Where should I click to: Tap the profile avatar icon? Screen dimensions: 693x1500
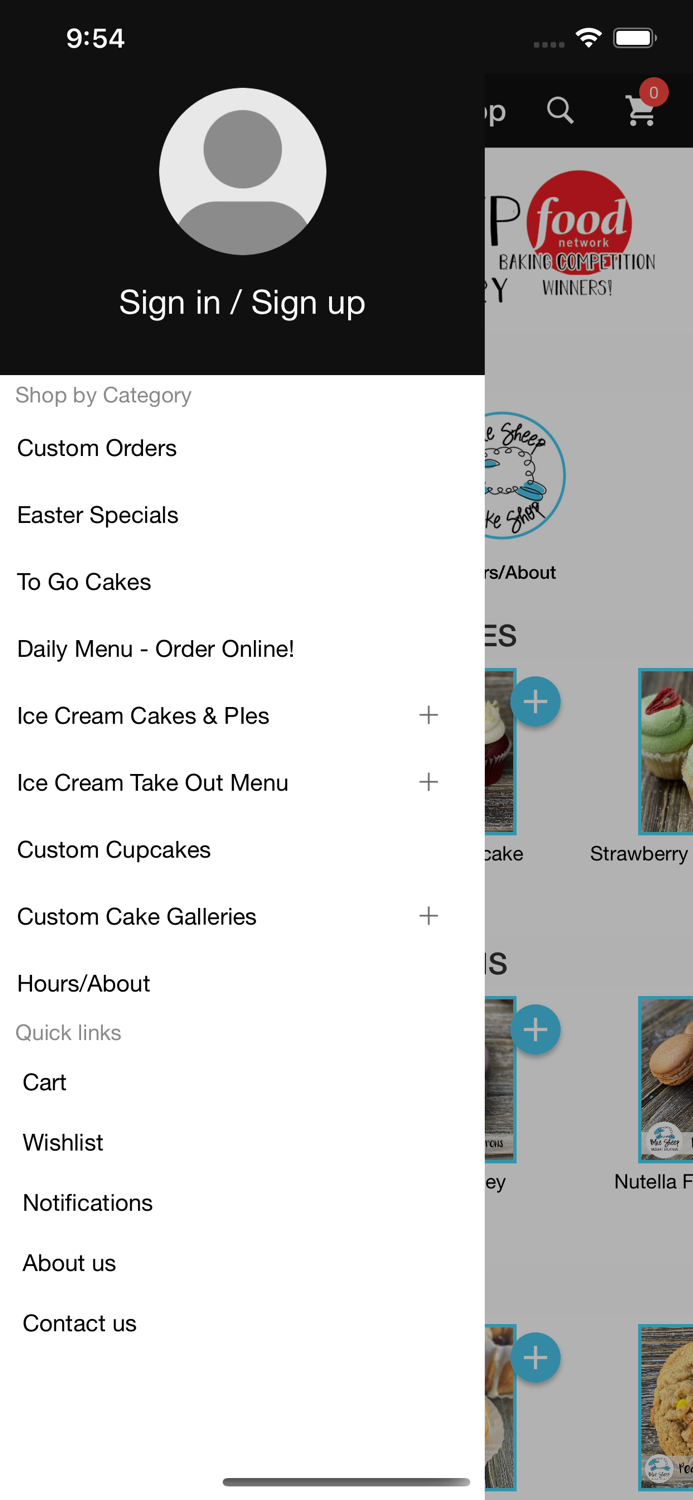(x=242, y=171)
